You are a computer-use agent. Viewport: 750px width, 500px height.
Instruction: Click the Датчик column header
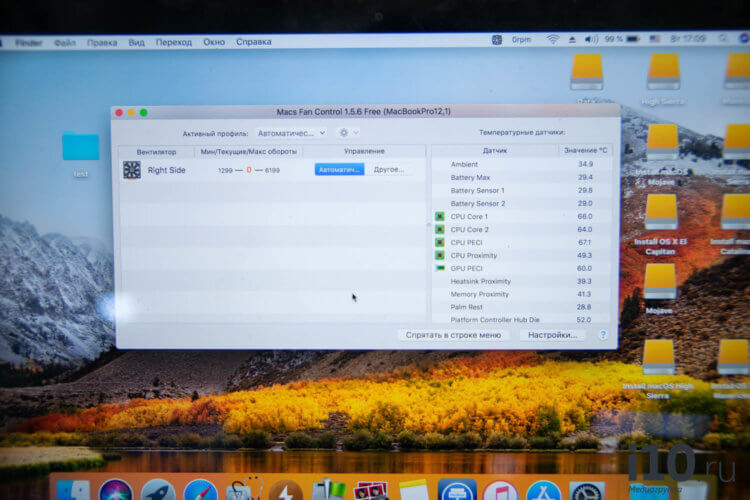tap(495, 150)
